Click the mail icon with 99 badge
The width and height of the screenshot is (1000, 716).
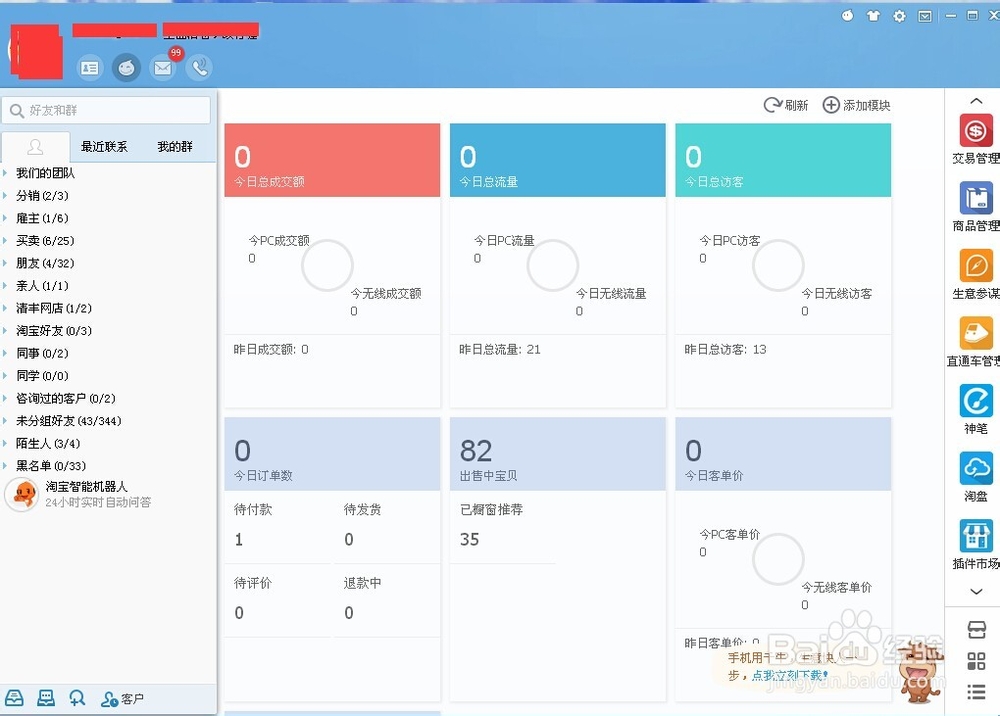[162, 67]
